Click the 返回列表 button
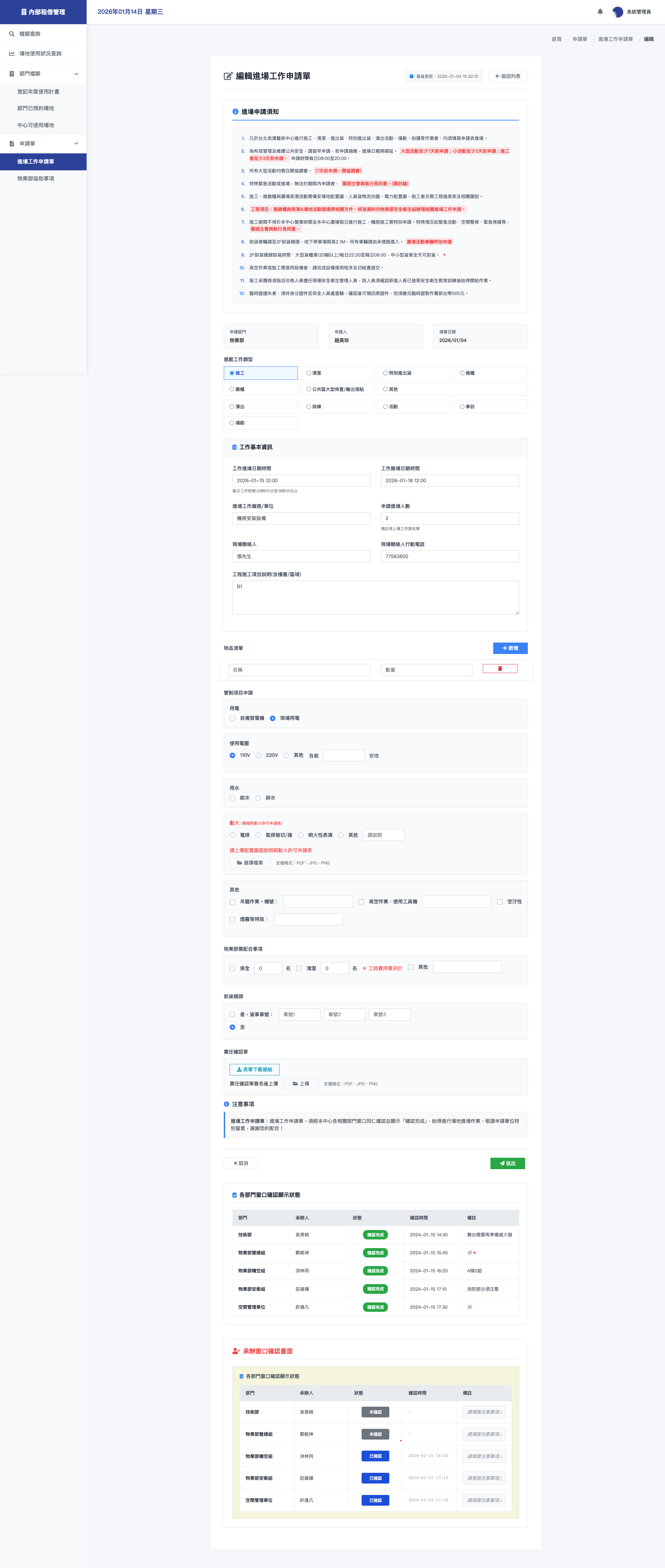Viewport: 665px width, 1568px height. tap(507, 76)
